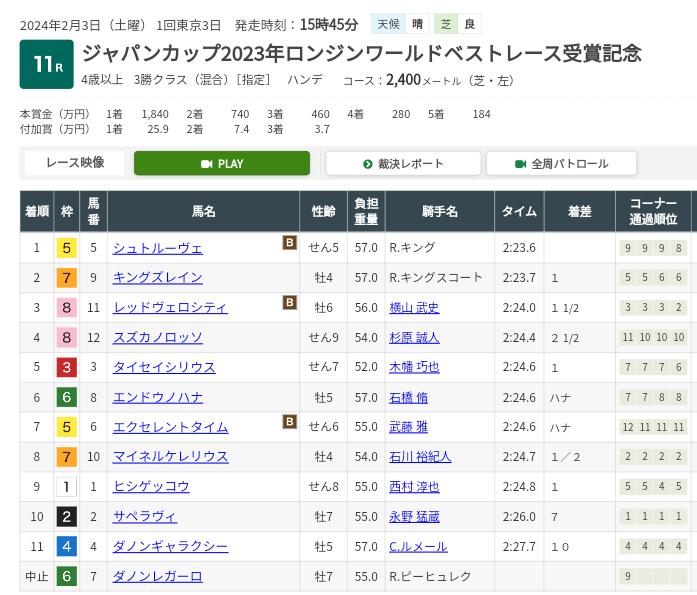Click the B blinker icon beside レッドヴェロシティ
Image resolution: width=697 pixels, height=595 pixels.
tap(289, 303)
